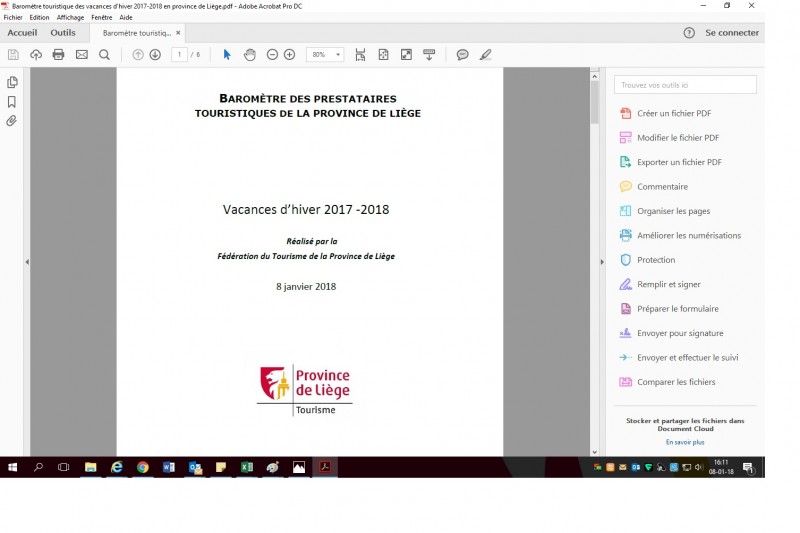Select the Baromètre touristiq... document tab
Viewport: 800px width, 533px height.
(x=137, y=33)
